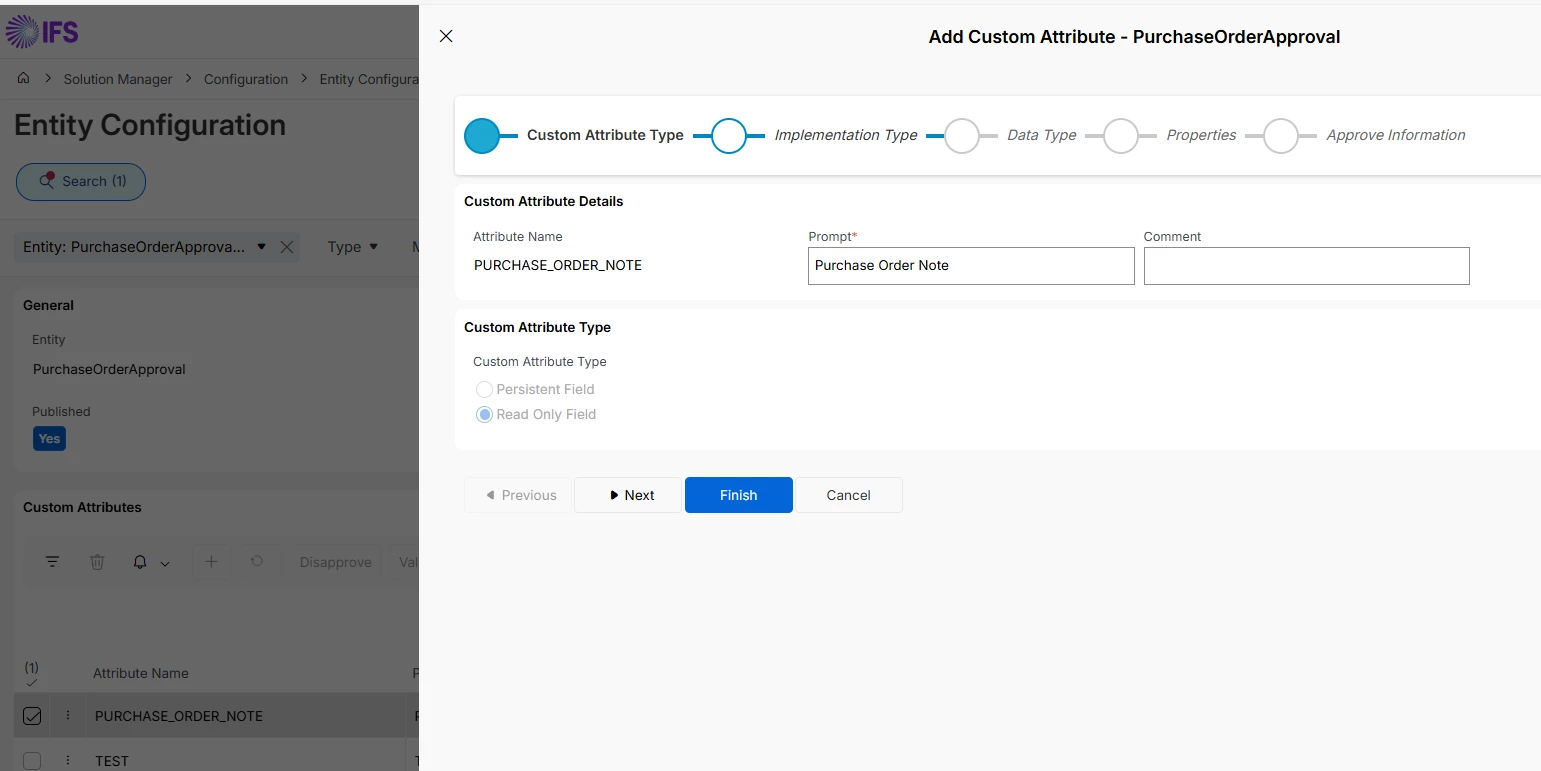Click the trash delete icon
1541x771 pixels.
pos(97,562)
